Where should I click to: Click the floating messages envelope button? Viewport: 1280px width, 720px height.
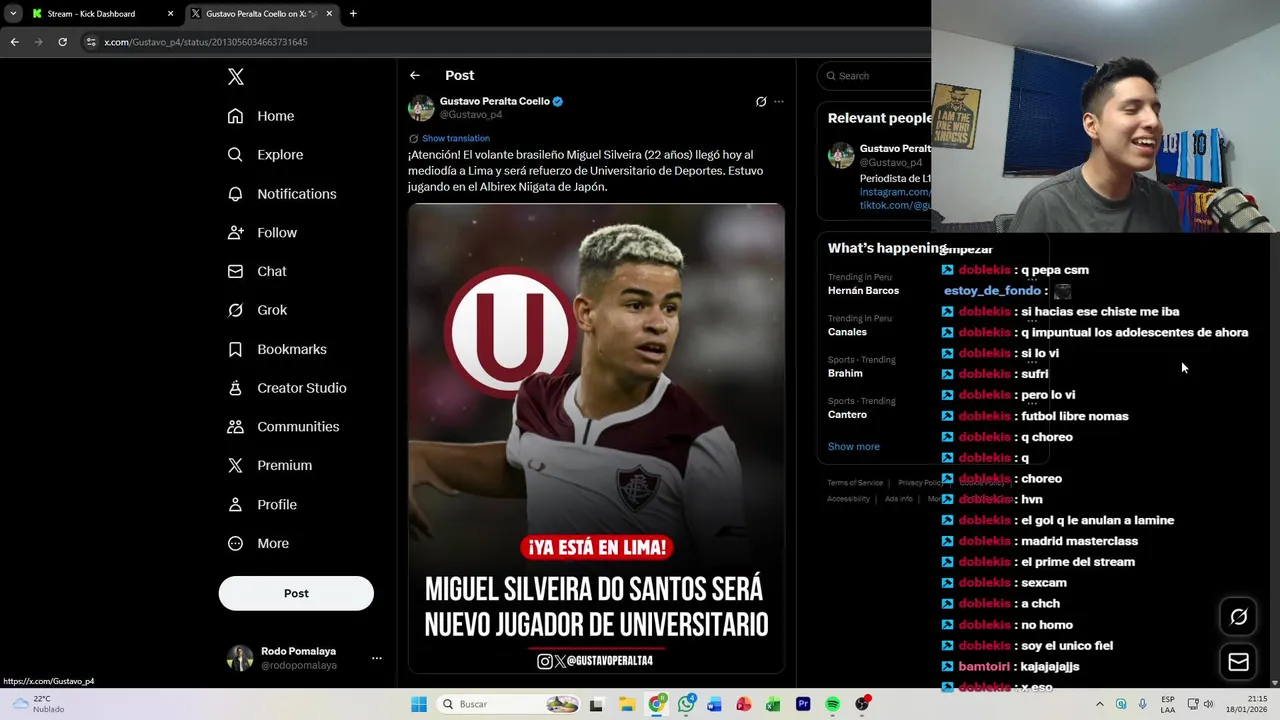1238,662
